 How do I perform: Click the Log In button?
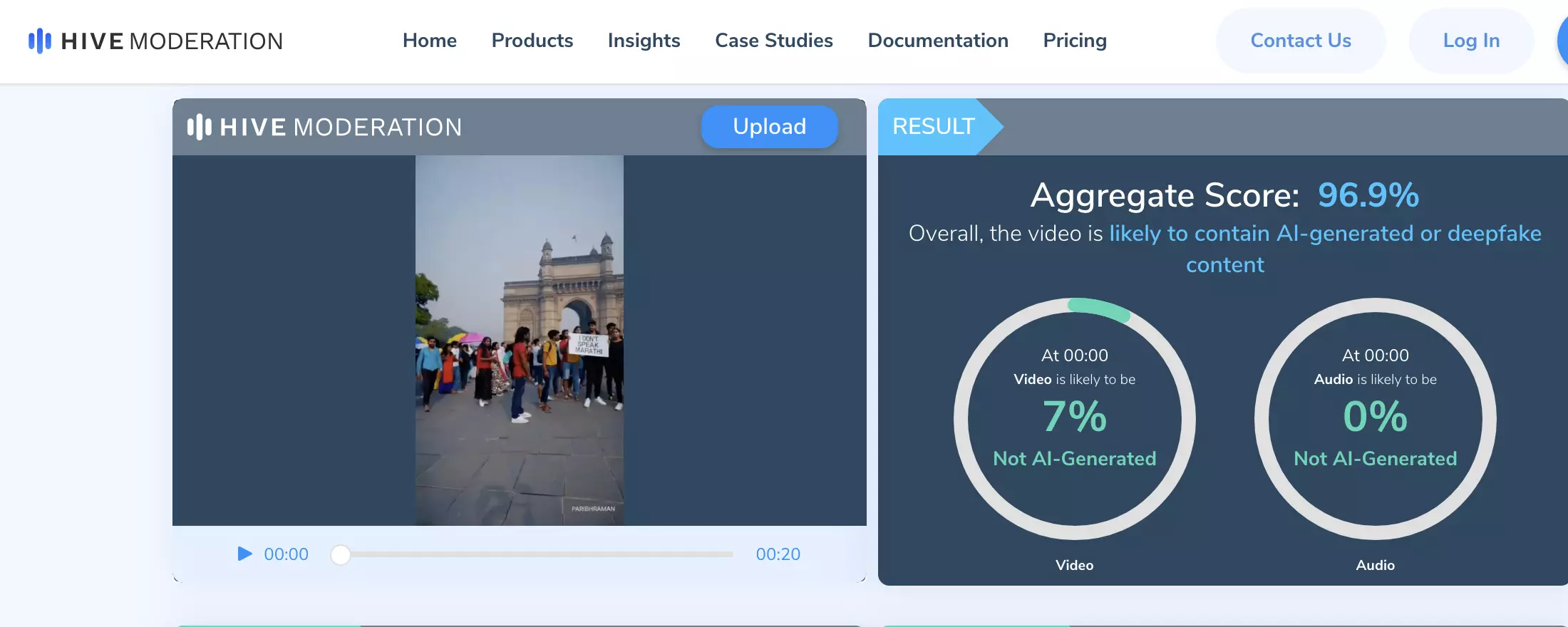(1471, 41)
